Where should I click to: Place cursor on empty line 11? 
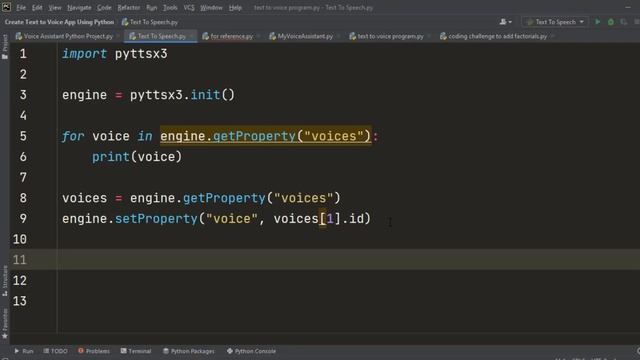point(324,260)
